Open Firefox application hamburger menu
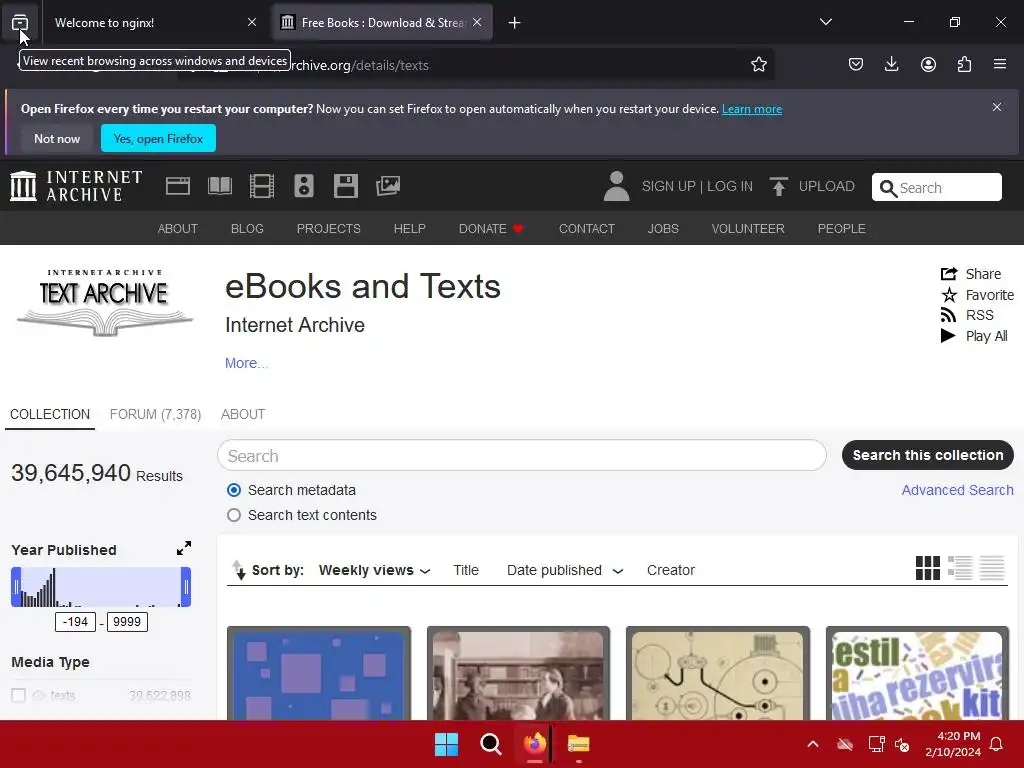Image resolution: width=1024 pixels, height=768 pixels. 1000,64
